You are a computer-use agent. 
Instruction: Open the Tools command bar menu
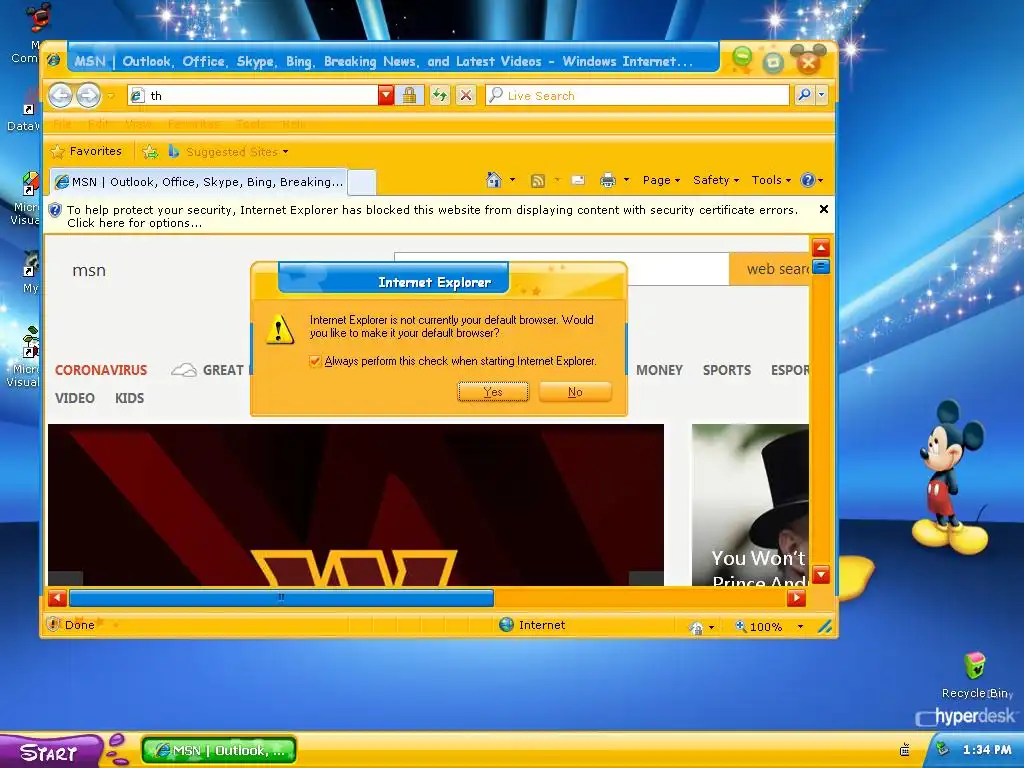(771, 180)
